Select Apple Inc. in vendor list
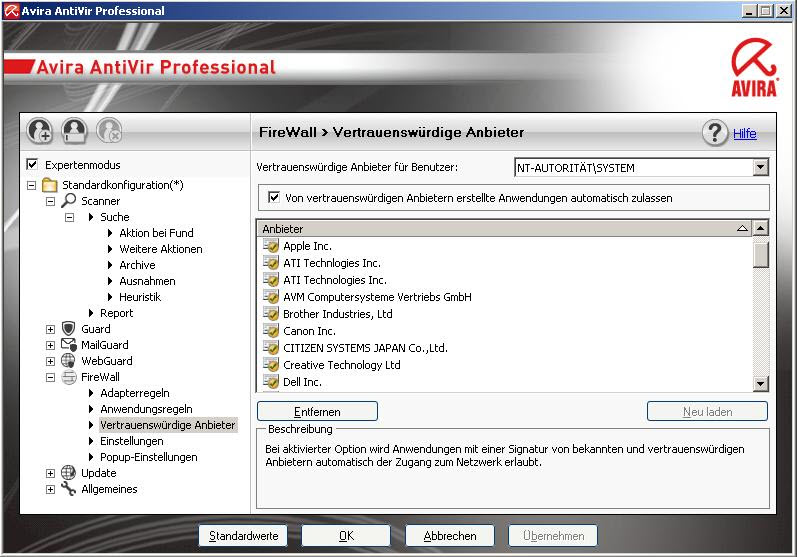The image size is (797, 557). click(307, 246)
